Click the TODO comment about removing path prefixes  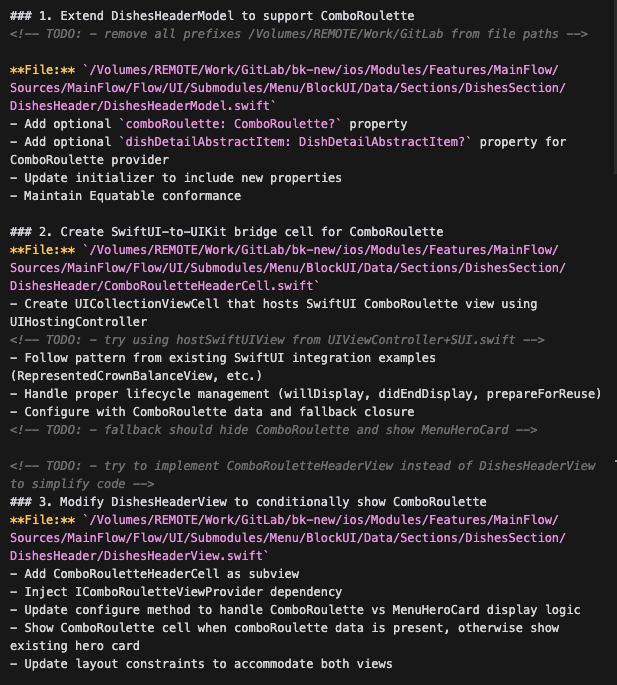pos(299,34)
